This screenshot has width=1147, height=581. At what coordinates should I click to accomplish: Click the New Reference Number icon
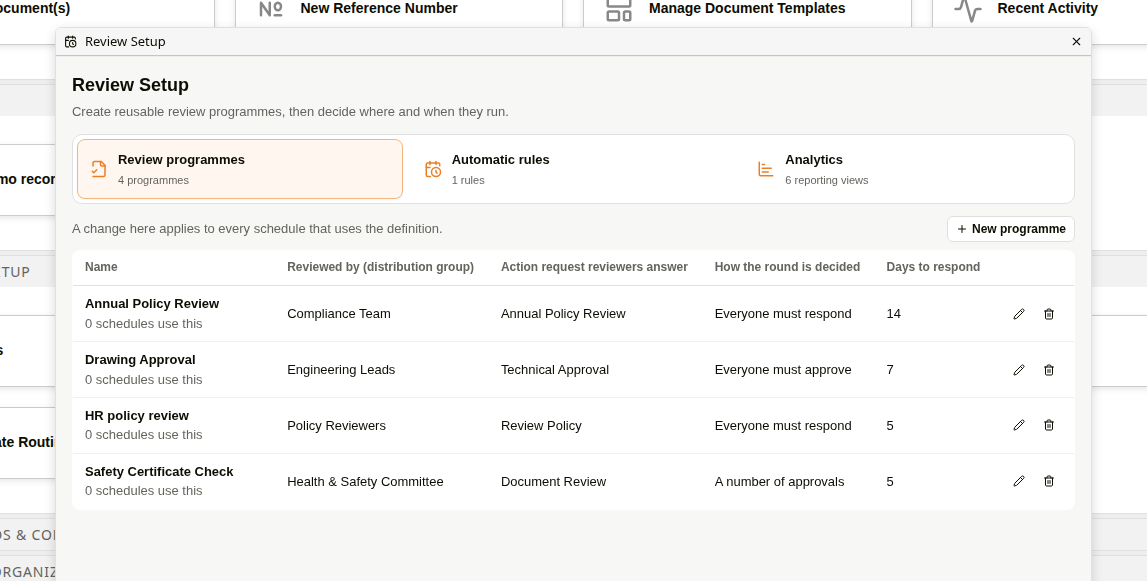point(271,9)
